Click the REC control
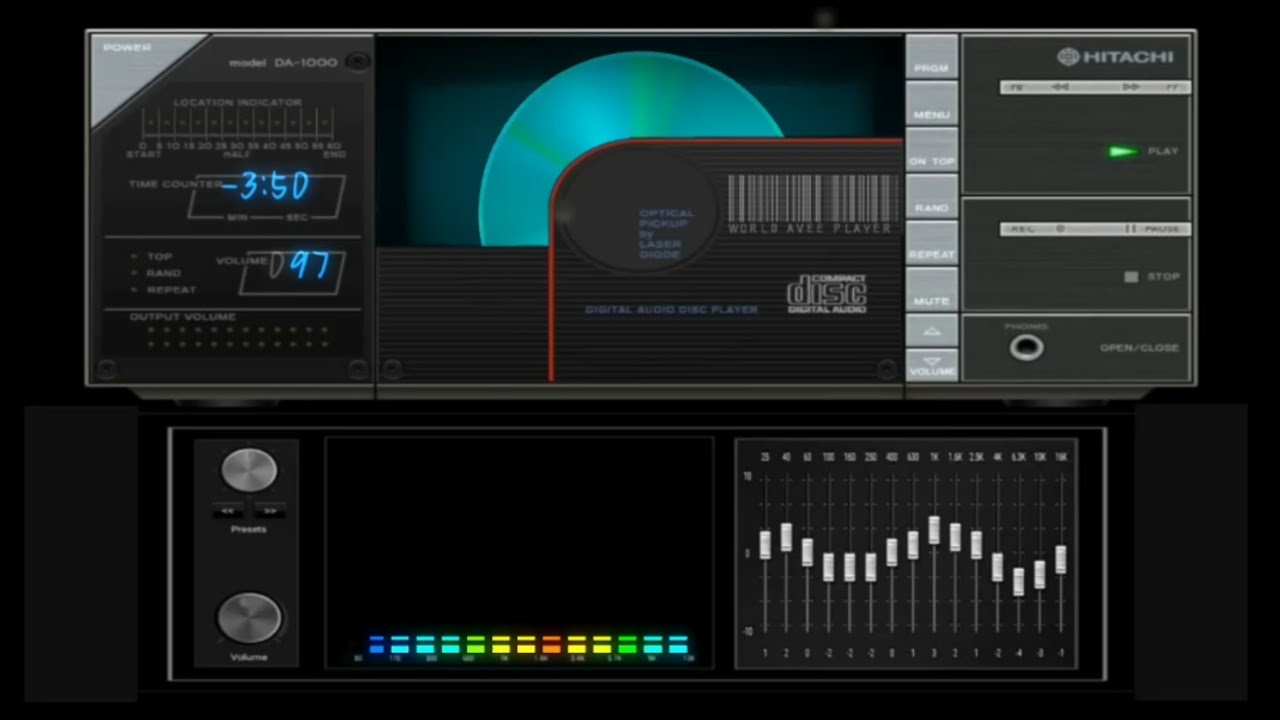Image resolution: width=1280 pixels, height=720 pixels. tap(1022, 229)
